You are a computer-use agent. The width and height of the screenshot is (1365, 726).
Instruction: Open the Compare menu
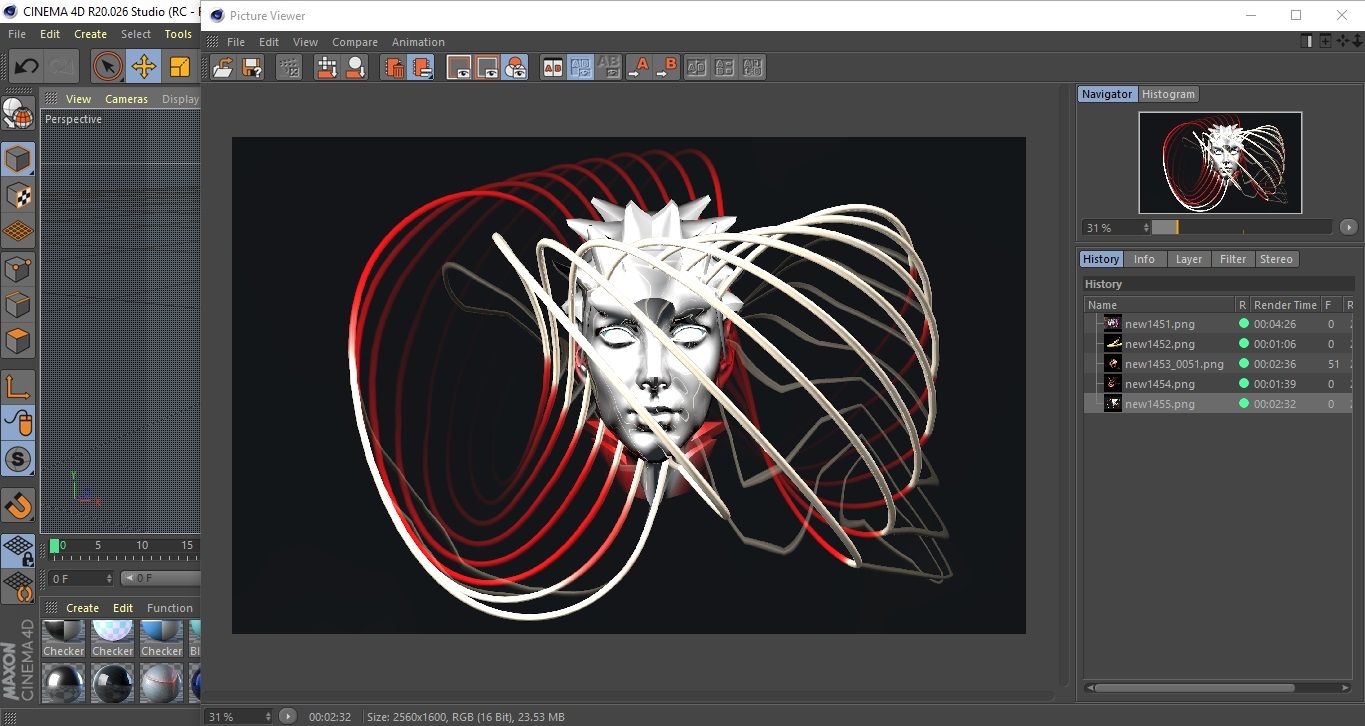[355, 42]
